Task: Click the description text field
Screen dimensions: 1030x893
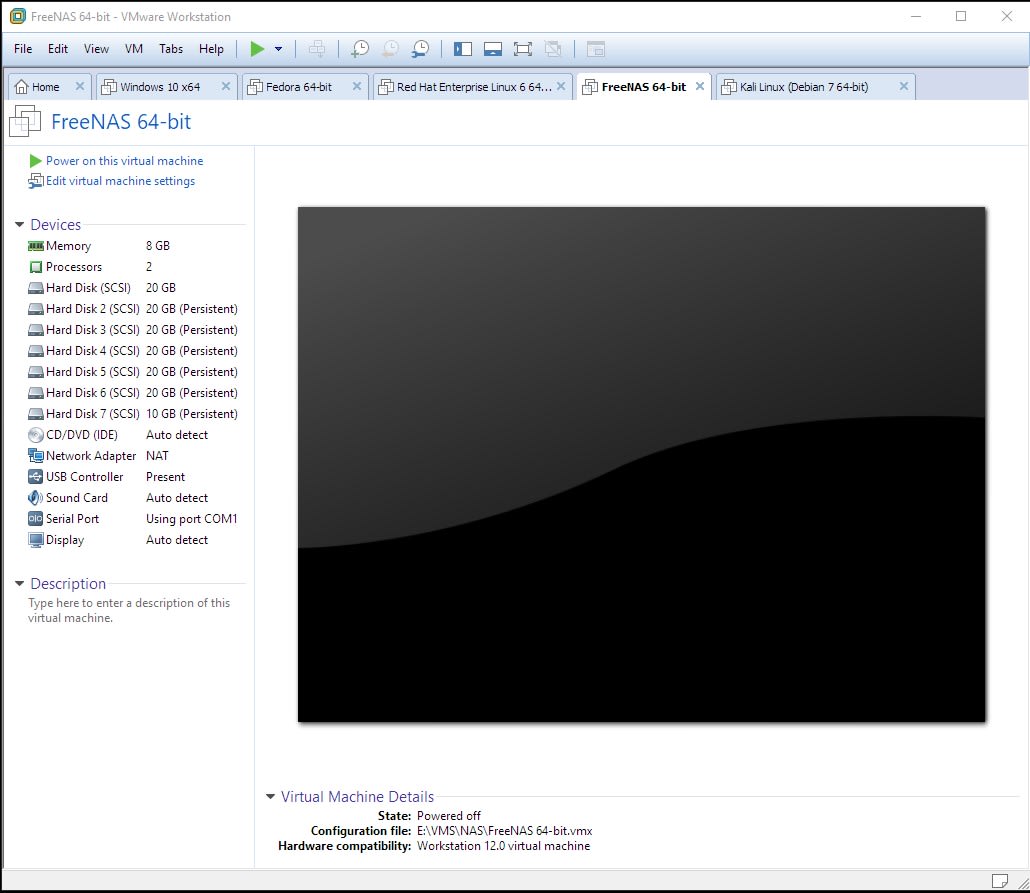Action: pyautogui.click(x=123, y=610)
